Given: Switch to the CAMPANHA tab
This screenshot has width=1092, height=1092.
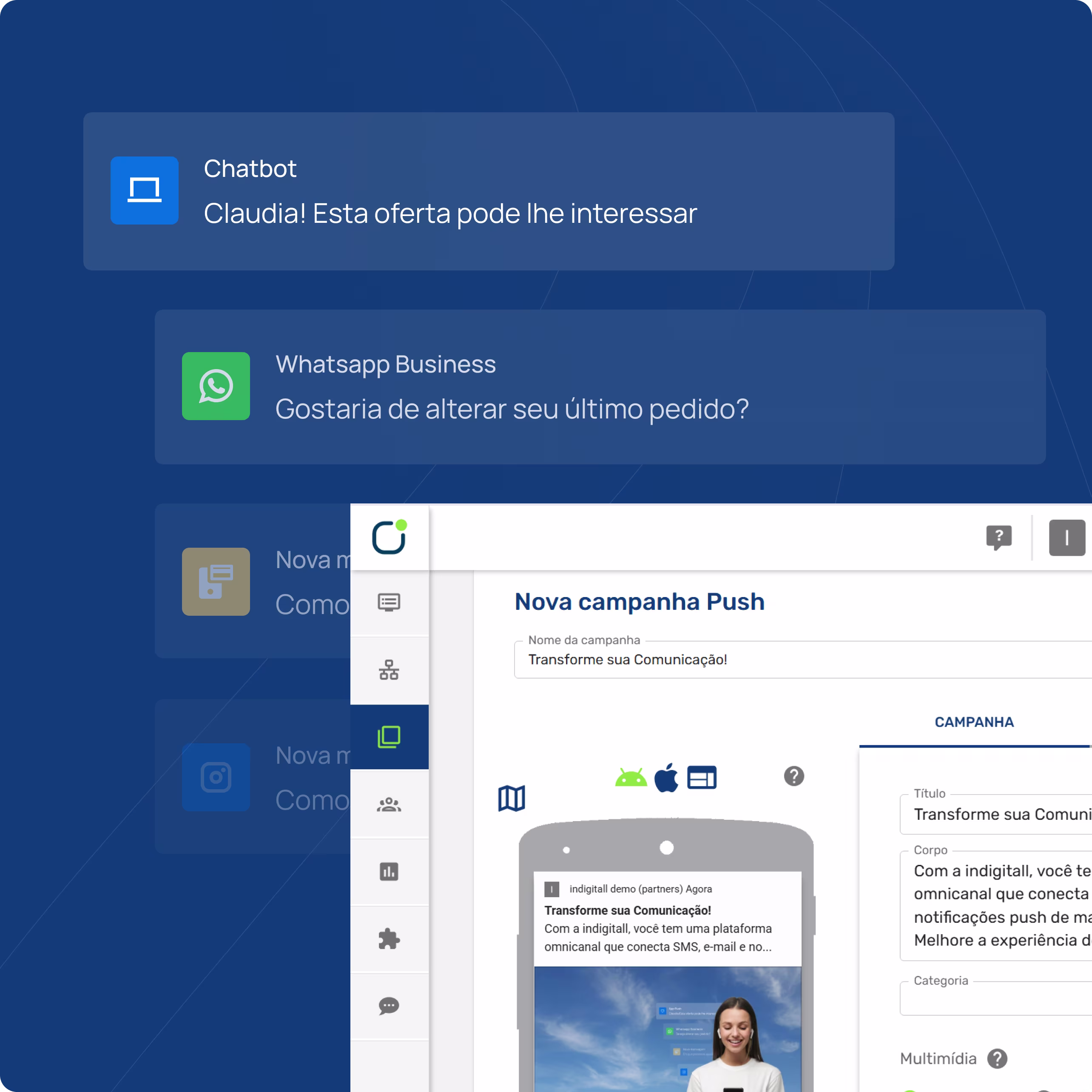Looking at the screenshot, I should pyautogui.click(x=973, y=722).
